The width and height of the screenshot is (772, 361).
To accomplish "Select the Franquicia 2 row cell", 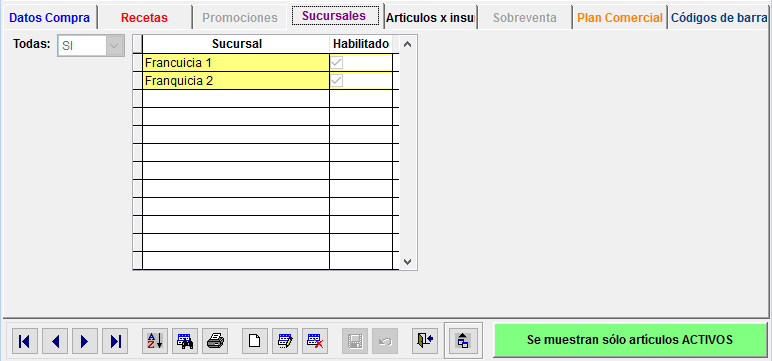I will [236, 81].
